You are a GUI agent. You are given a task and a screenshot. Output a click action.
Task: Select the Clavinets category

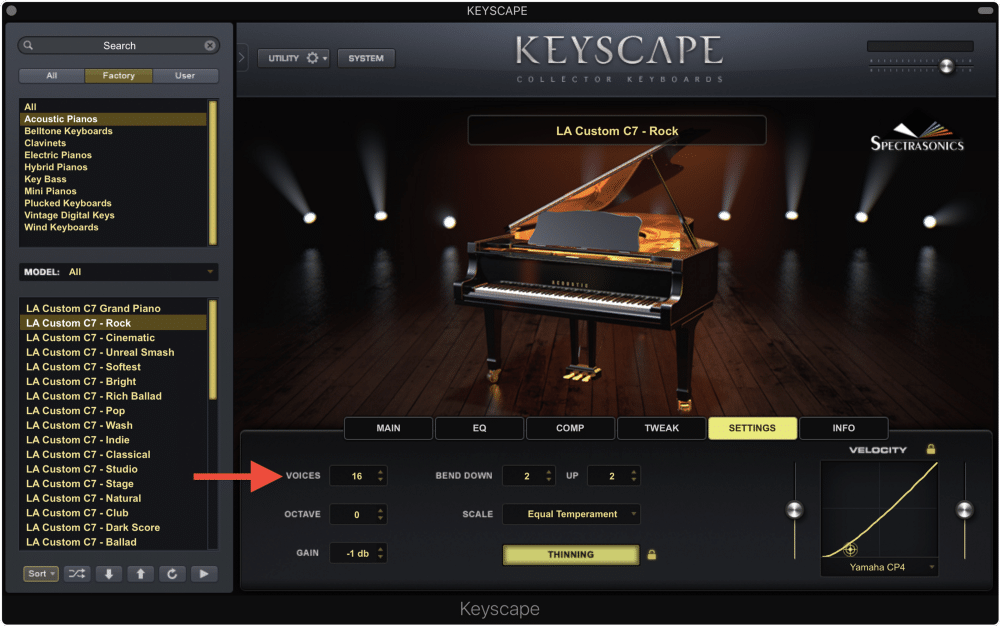(x=113, y=143)
